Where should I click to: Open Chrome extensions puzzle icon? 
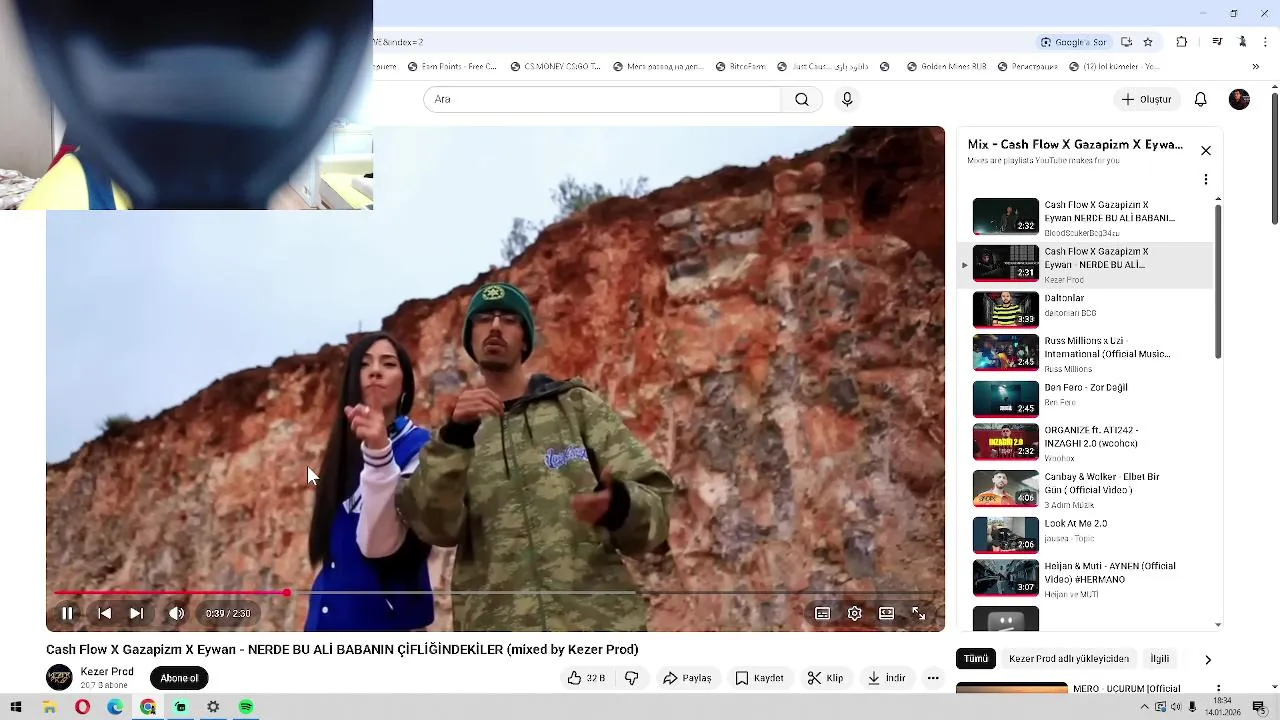[1182, 42]
